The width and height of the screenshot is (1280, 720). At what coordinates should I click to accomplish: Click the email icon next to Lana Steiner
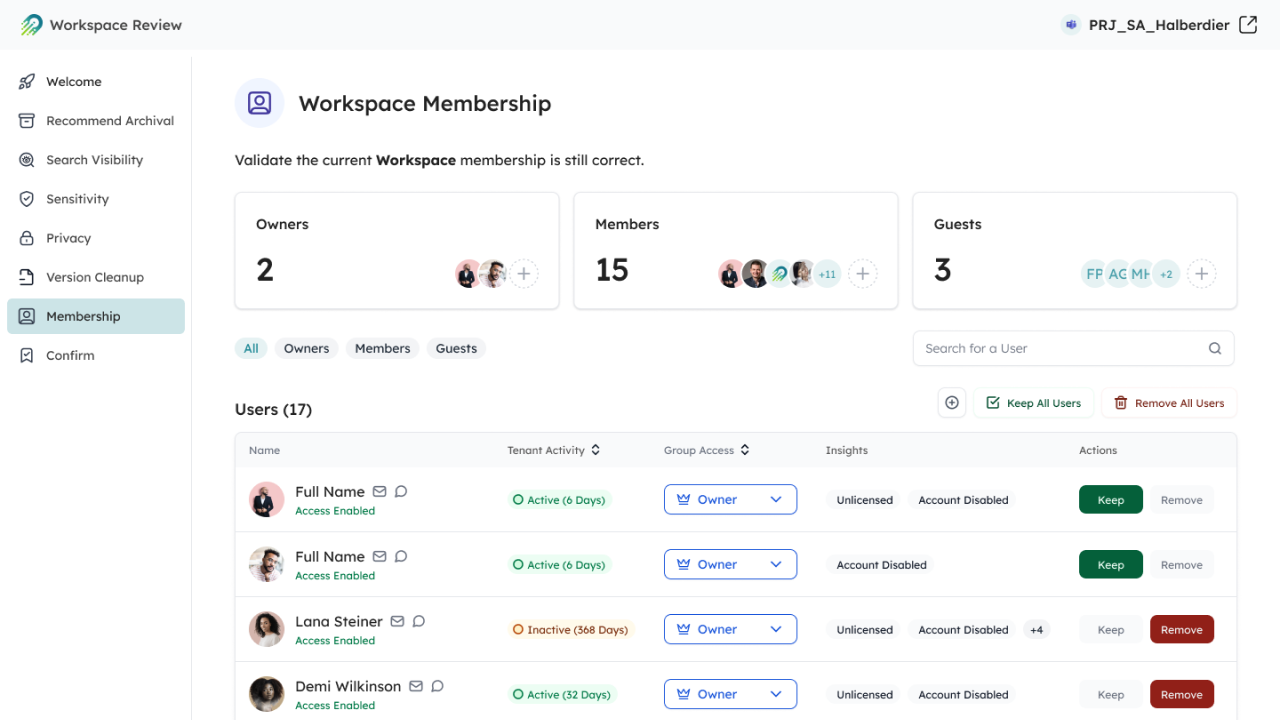[397, 621]
